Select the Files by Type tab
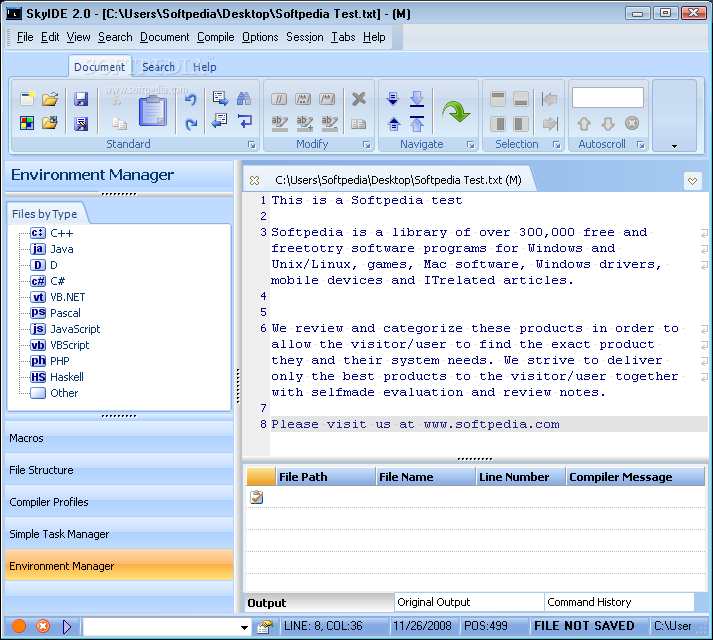Screen dimensions: 713x640 (x=45, y=214)
